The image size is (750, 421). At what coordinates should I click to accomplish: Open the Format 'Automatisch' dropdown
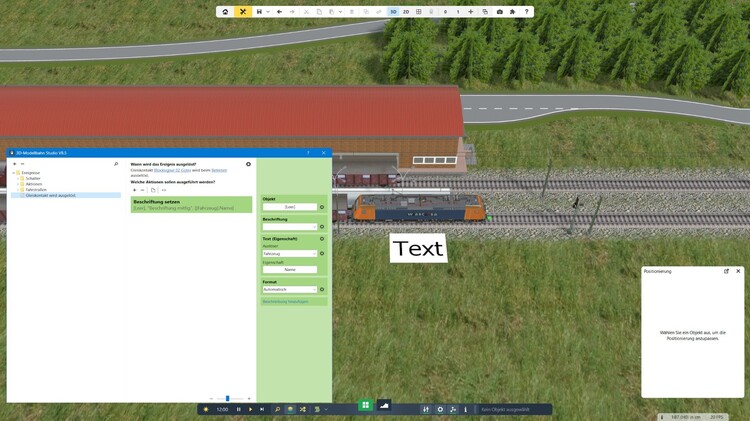290,289
